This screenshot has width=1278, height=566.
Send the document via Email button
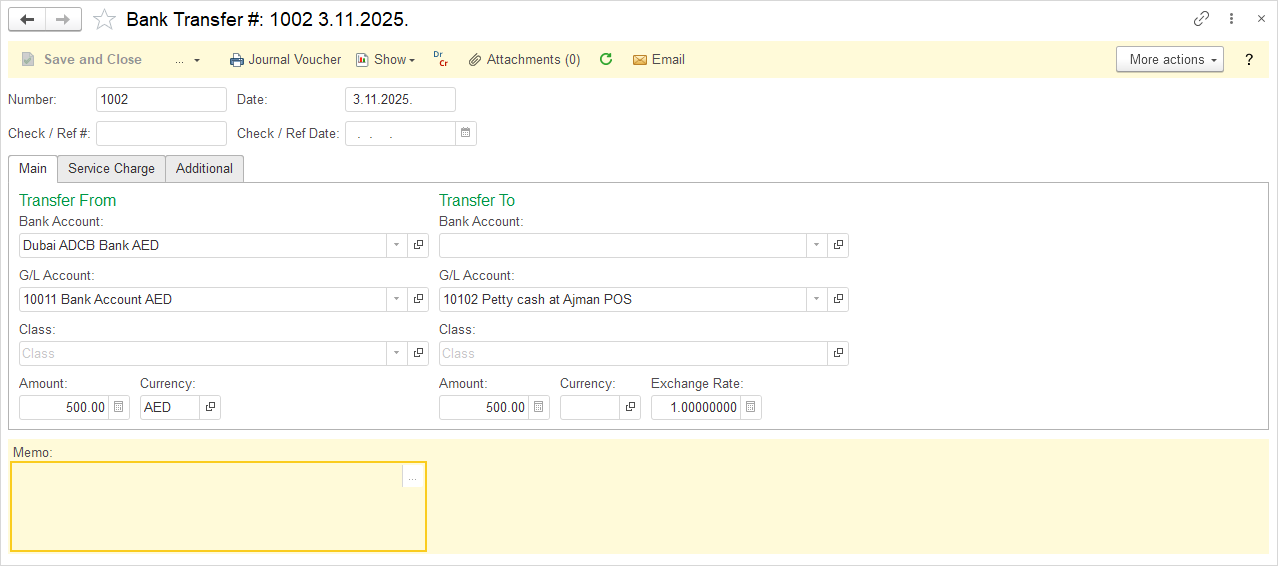(659, 59)
